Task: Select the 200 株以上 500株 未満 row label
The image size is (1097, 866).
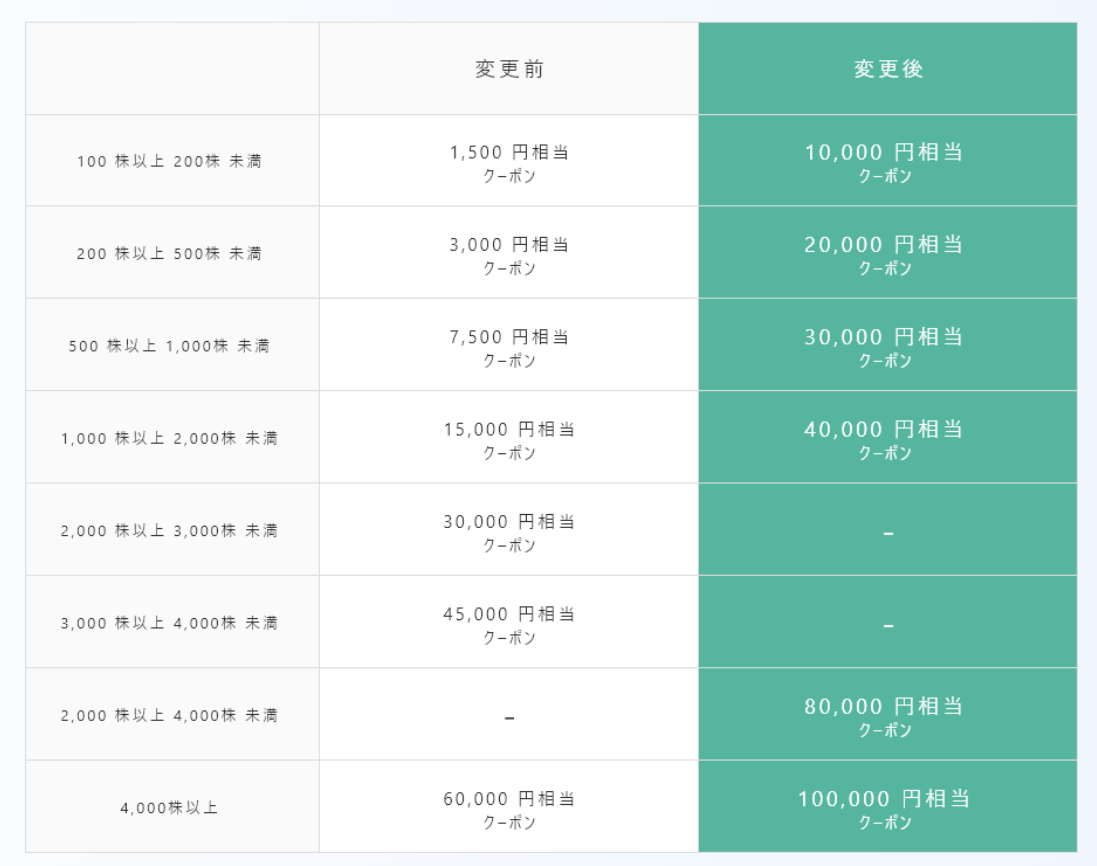Action: point(170,254)
